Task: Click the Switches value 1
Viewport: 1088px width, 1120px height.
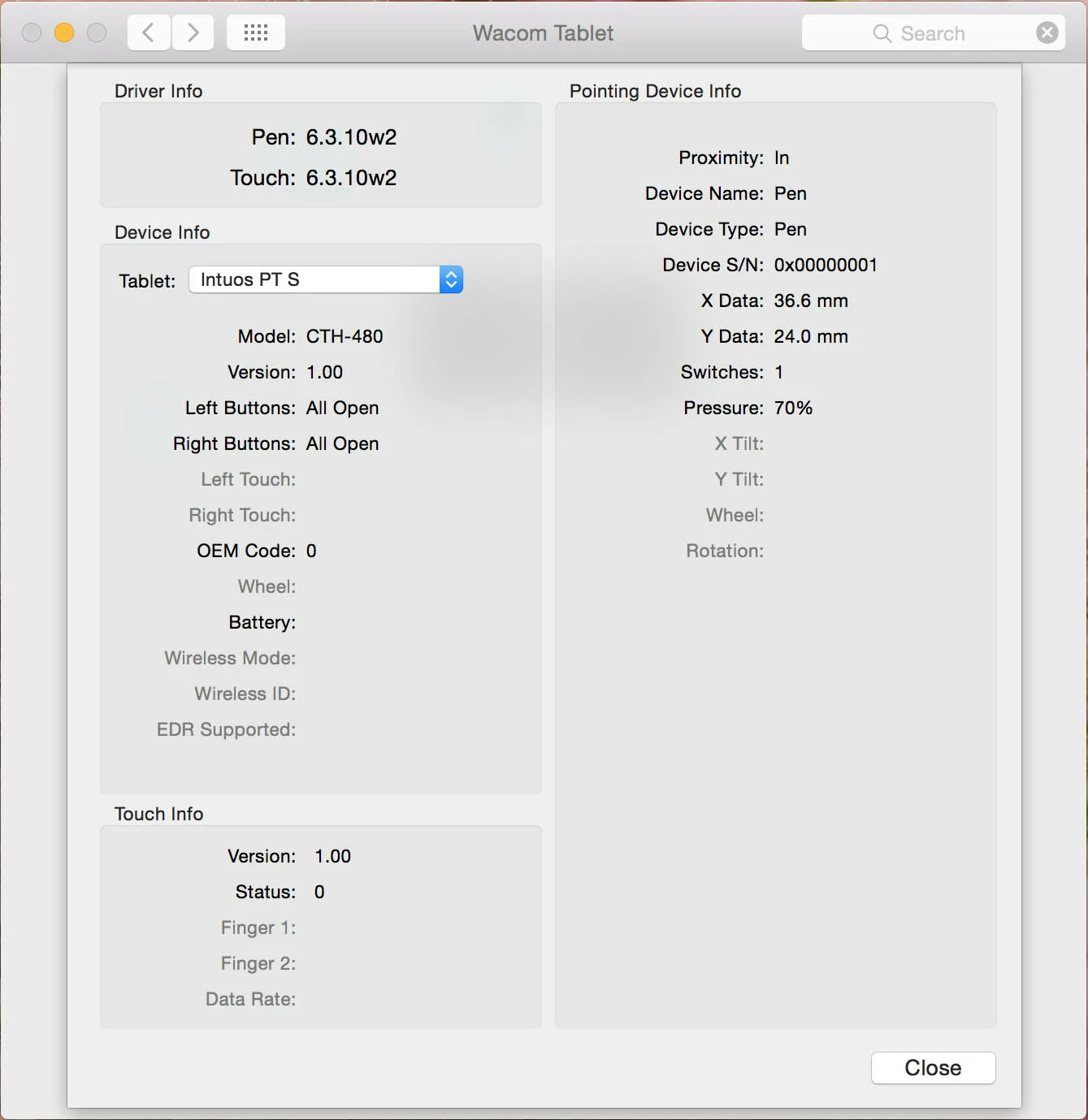Action: 779,372
